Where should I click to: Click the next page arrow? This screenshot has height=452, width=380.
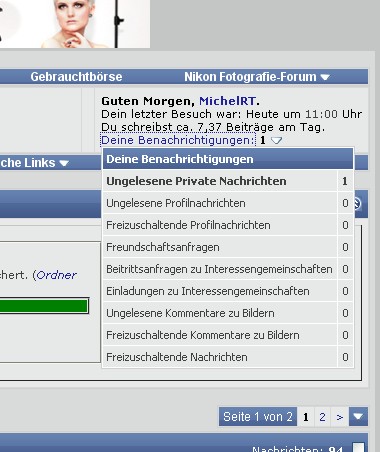(x=339, y=417)
